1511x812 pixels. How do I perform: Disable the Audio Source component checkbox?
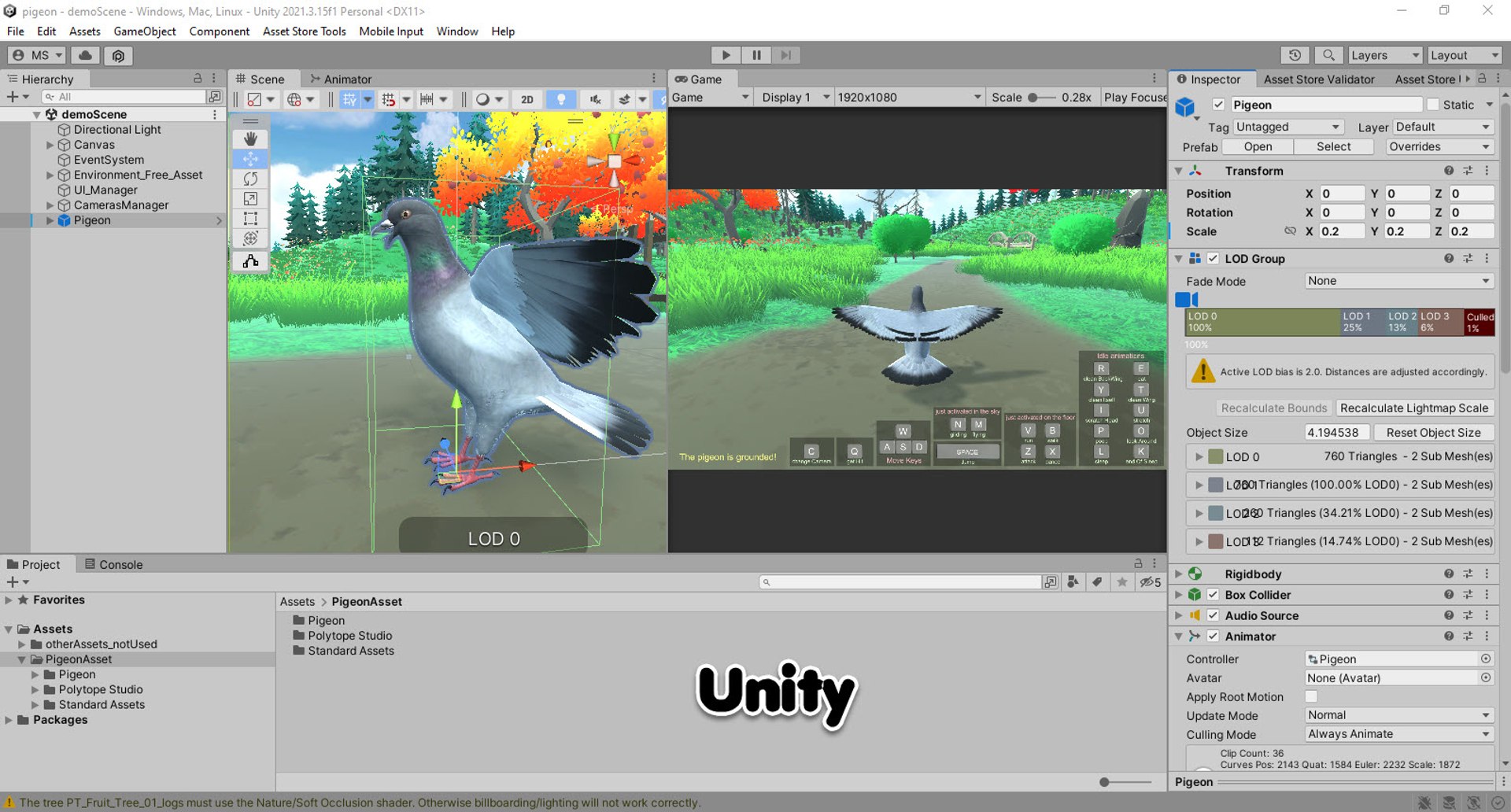point(1213,615)
